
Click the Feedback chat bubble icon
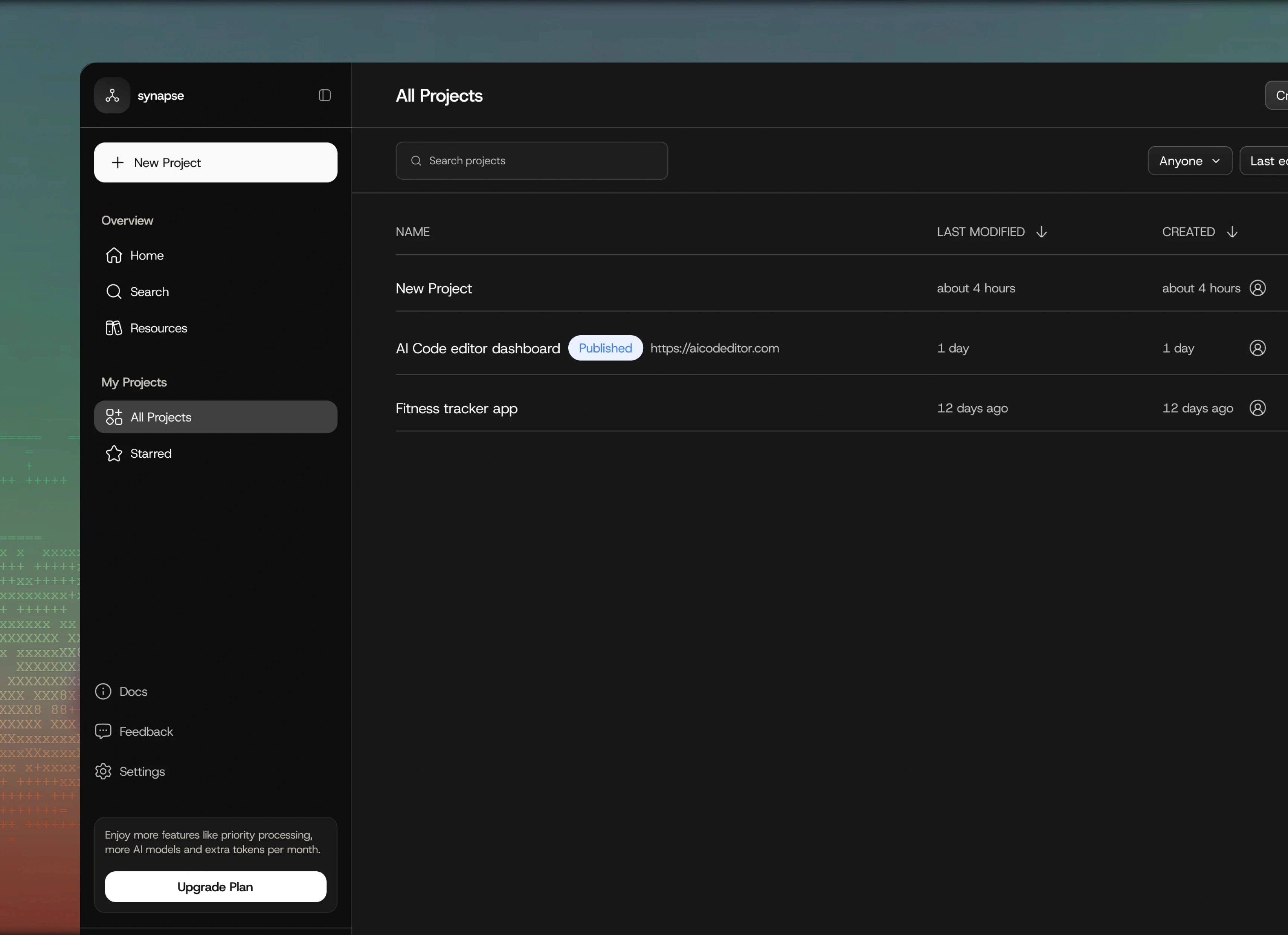click(103, 731)
